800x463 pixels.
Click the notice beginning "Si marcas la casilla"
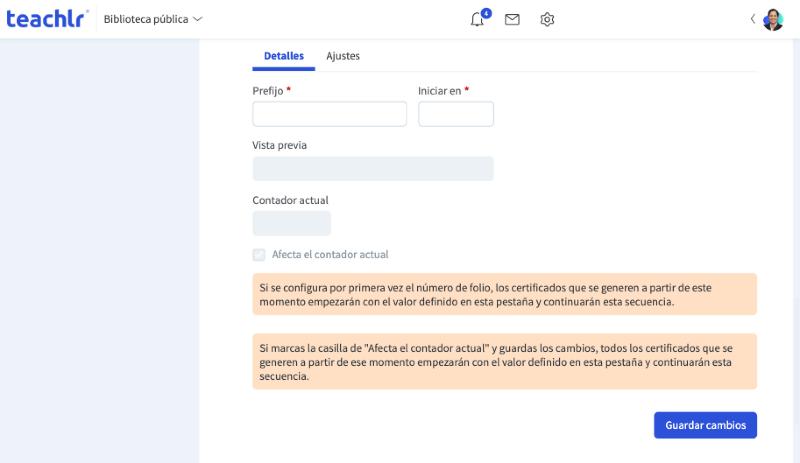point(505,361)
